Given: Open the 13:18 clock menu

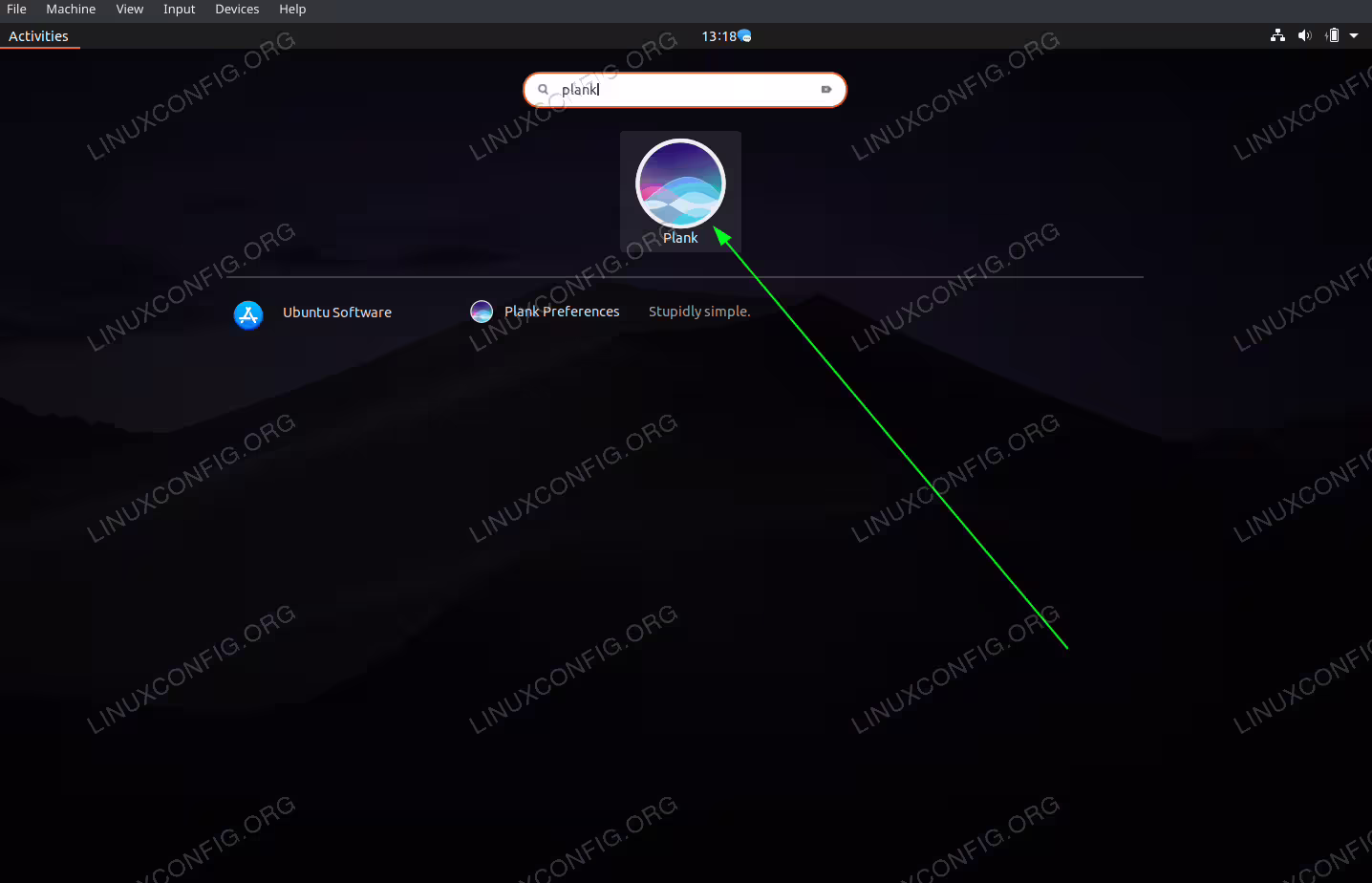Looking at the screenshot, I should pos(719,36).
